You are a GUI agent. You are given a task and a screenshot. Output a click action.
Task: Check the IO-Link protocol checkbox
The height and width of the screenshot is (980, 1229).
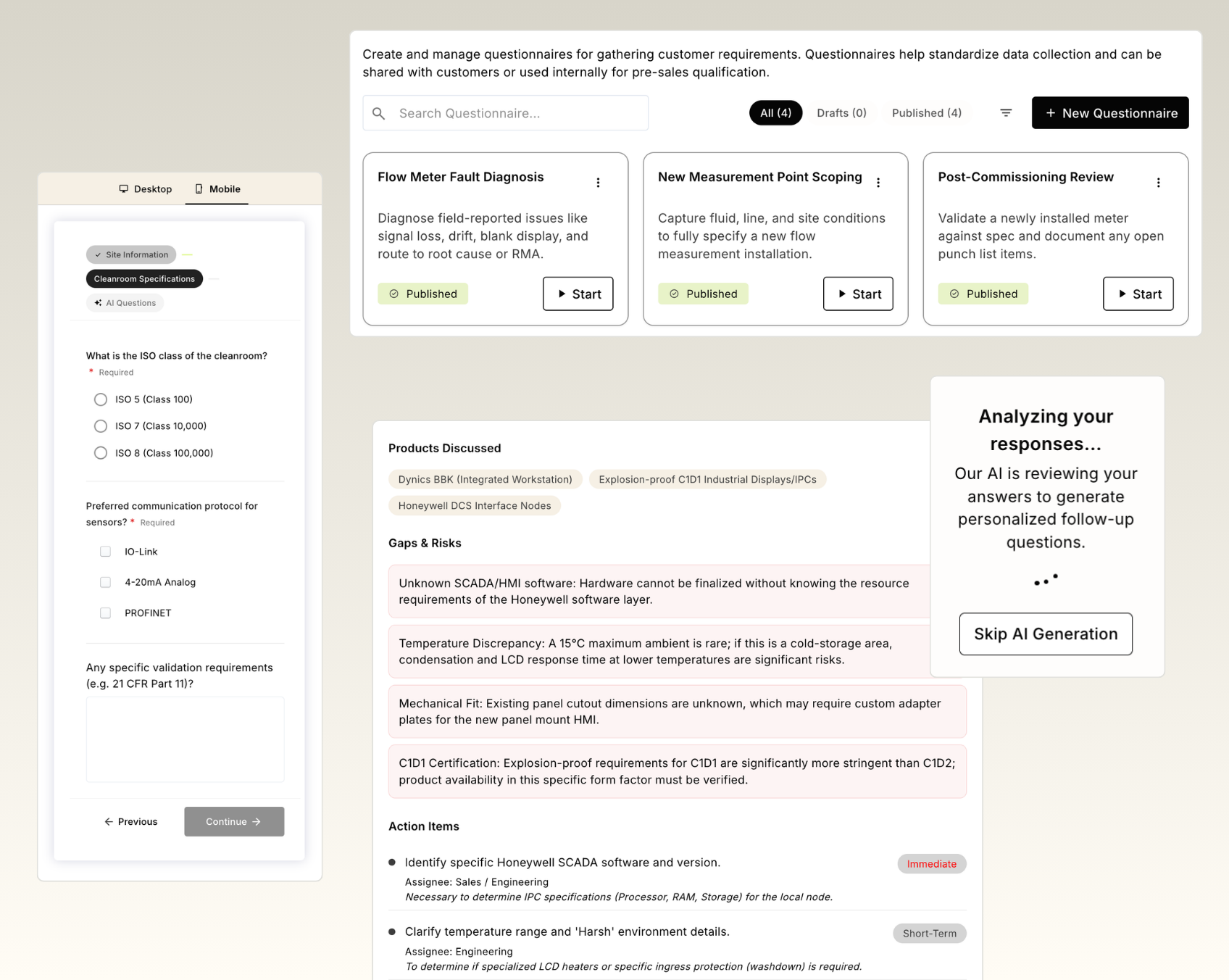[x=106, y=552]
